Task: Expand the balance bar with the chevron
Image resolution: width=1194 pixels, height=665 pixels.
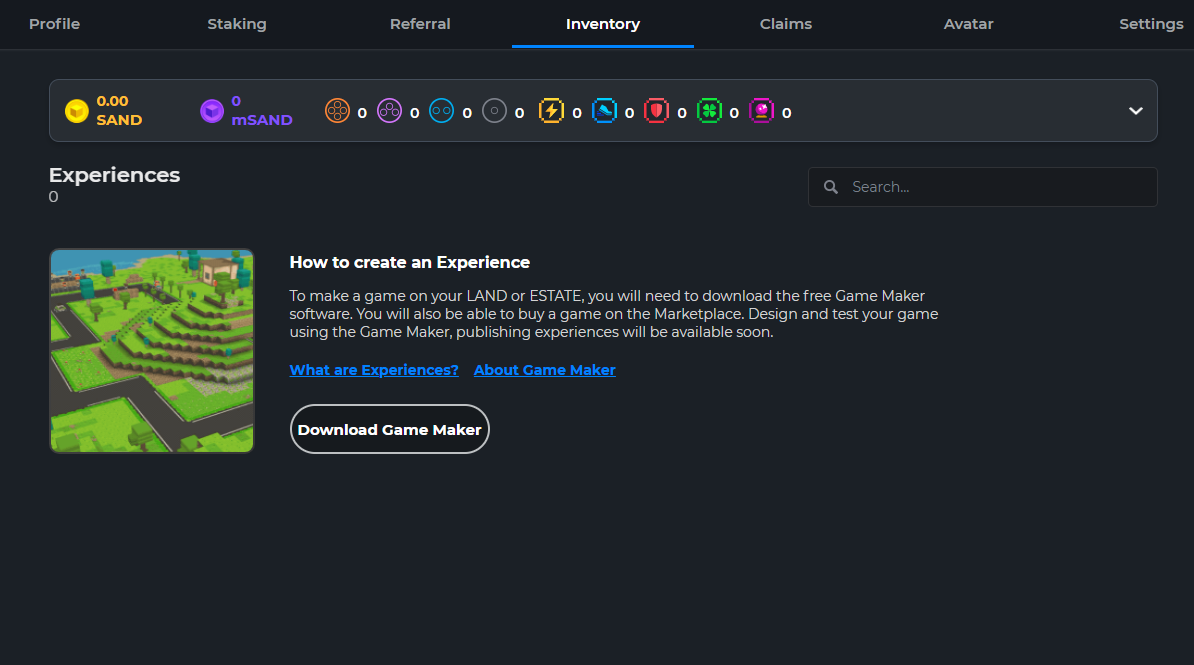Action: click(x=1135, y=111)
